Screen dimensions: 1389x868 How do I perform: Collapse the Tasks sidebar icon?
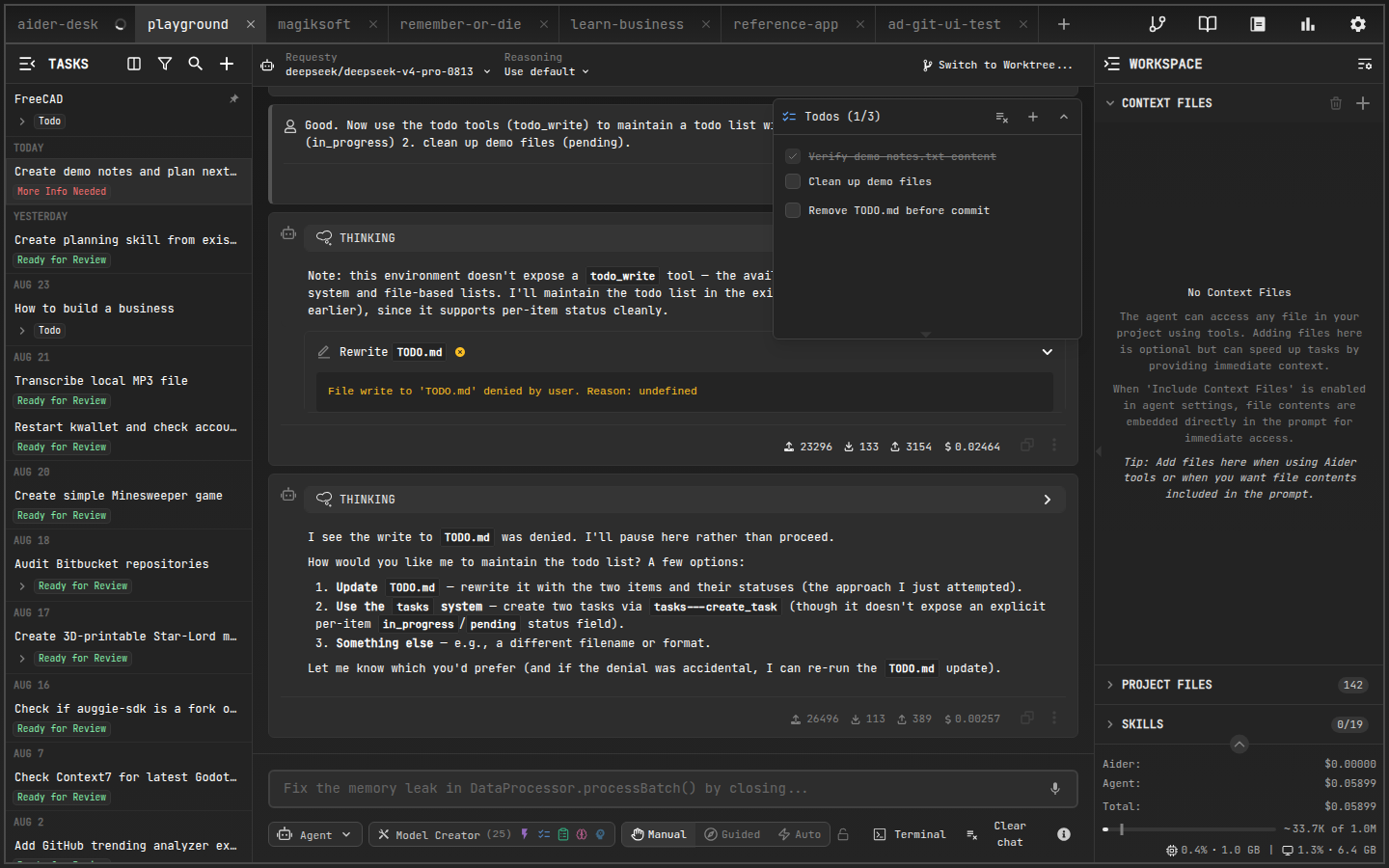(x=27, y=64)
